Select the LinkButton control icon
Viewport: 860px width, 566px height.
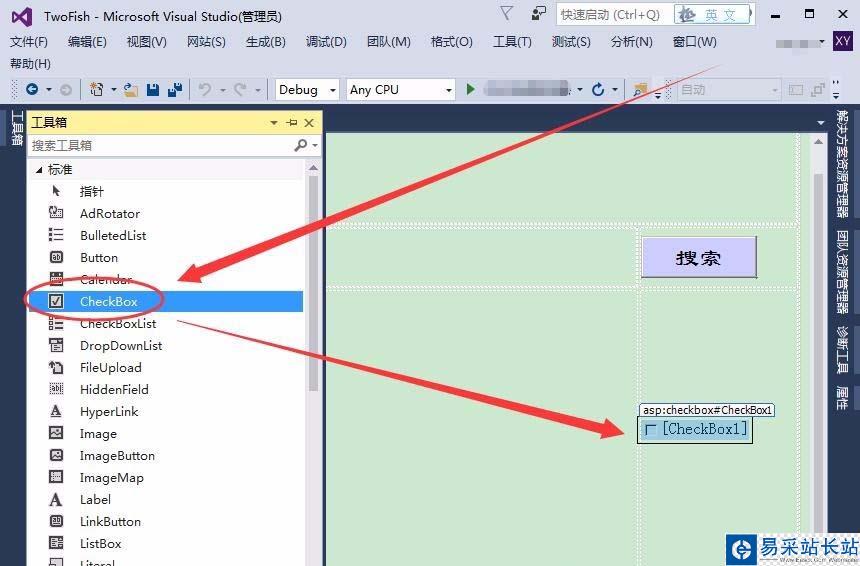click(x=56, y=521)
